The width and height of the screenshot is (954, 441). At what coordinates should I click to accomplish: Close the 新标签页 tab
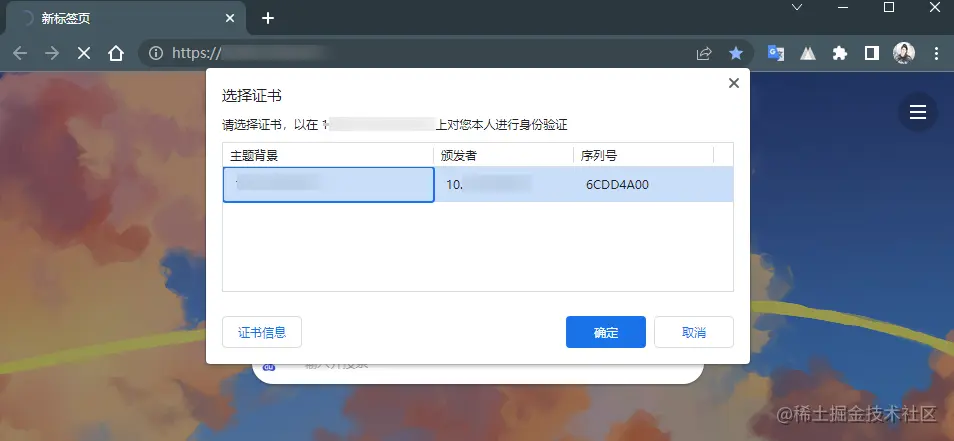click(230, 18)
